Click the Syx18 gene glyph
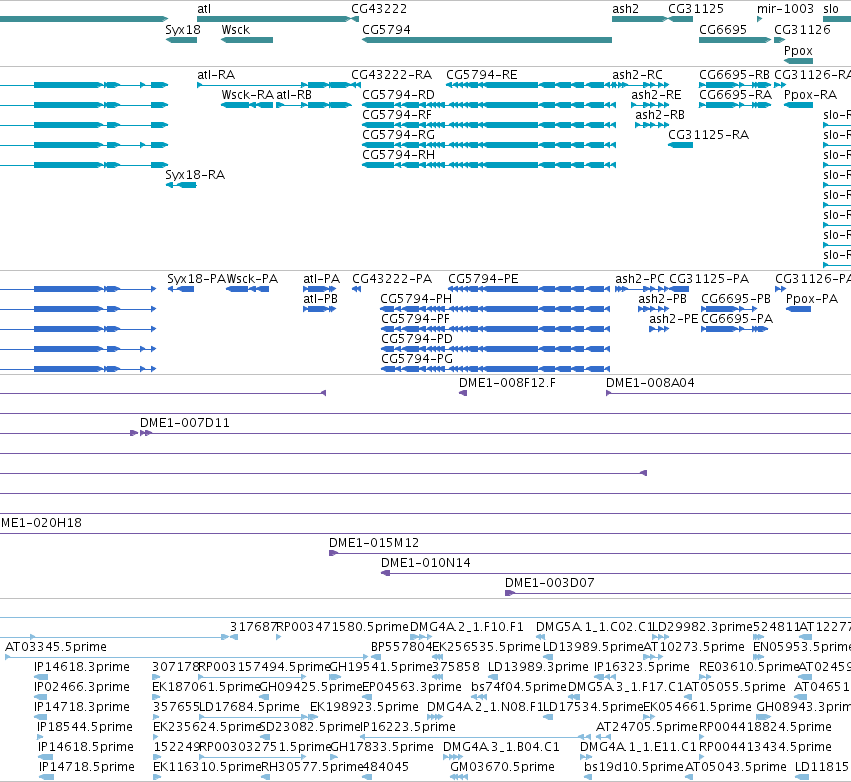The height and width of the screenshot is (782, 851). tap(181, 40)
